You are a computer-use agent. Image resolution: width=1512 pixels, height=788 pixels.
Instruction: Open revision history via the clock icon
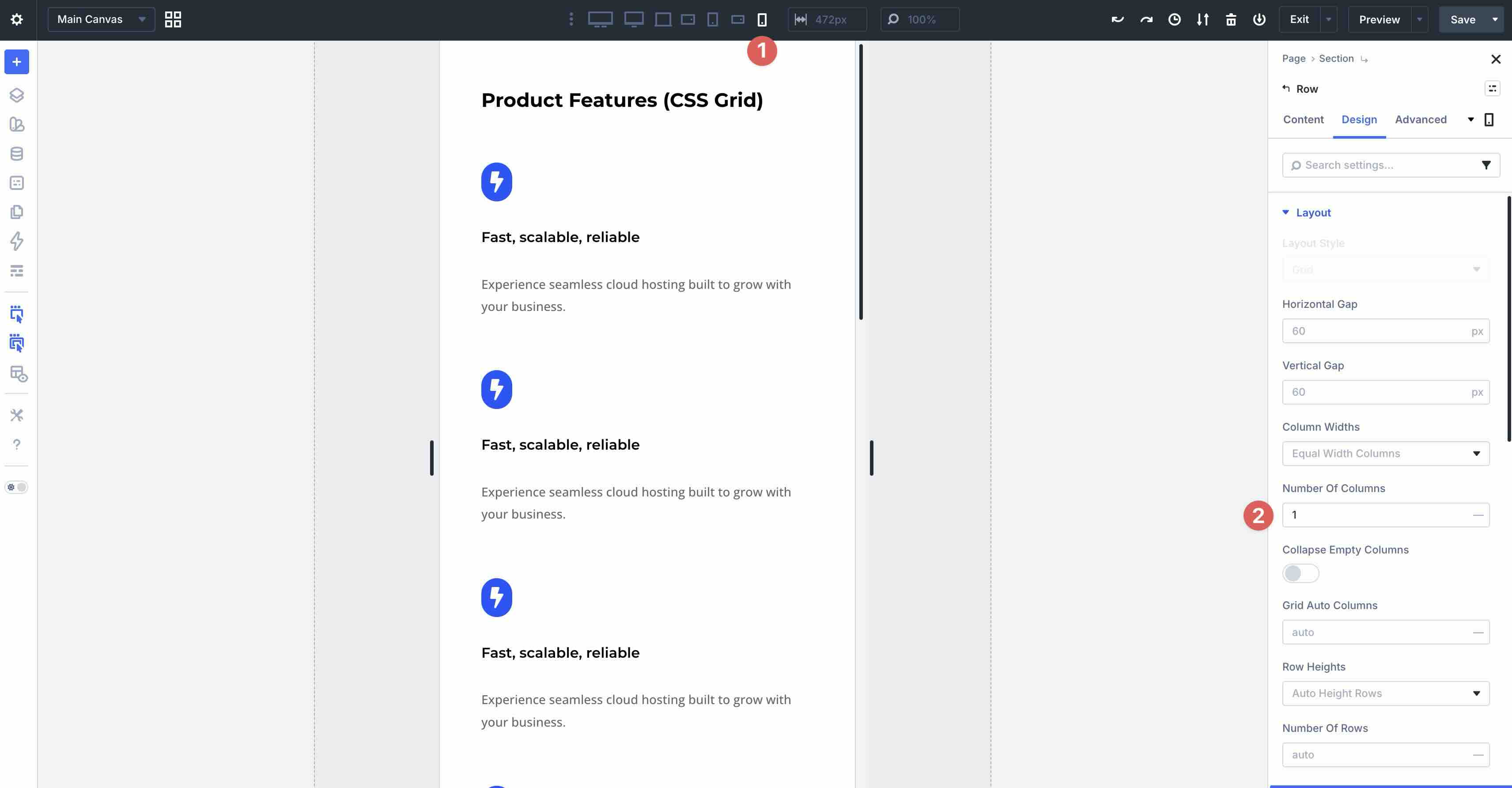(1174, 19)
